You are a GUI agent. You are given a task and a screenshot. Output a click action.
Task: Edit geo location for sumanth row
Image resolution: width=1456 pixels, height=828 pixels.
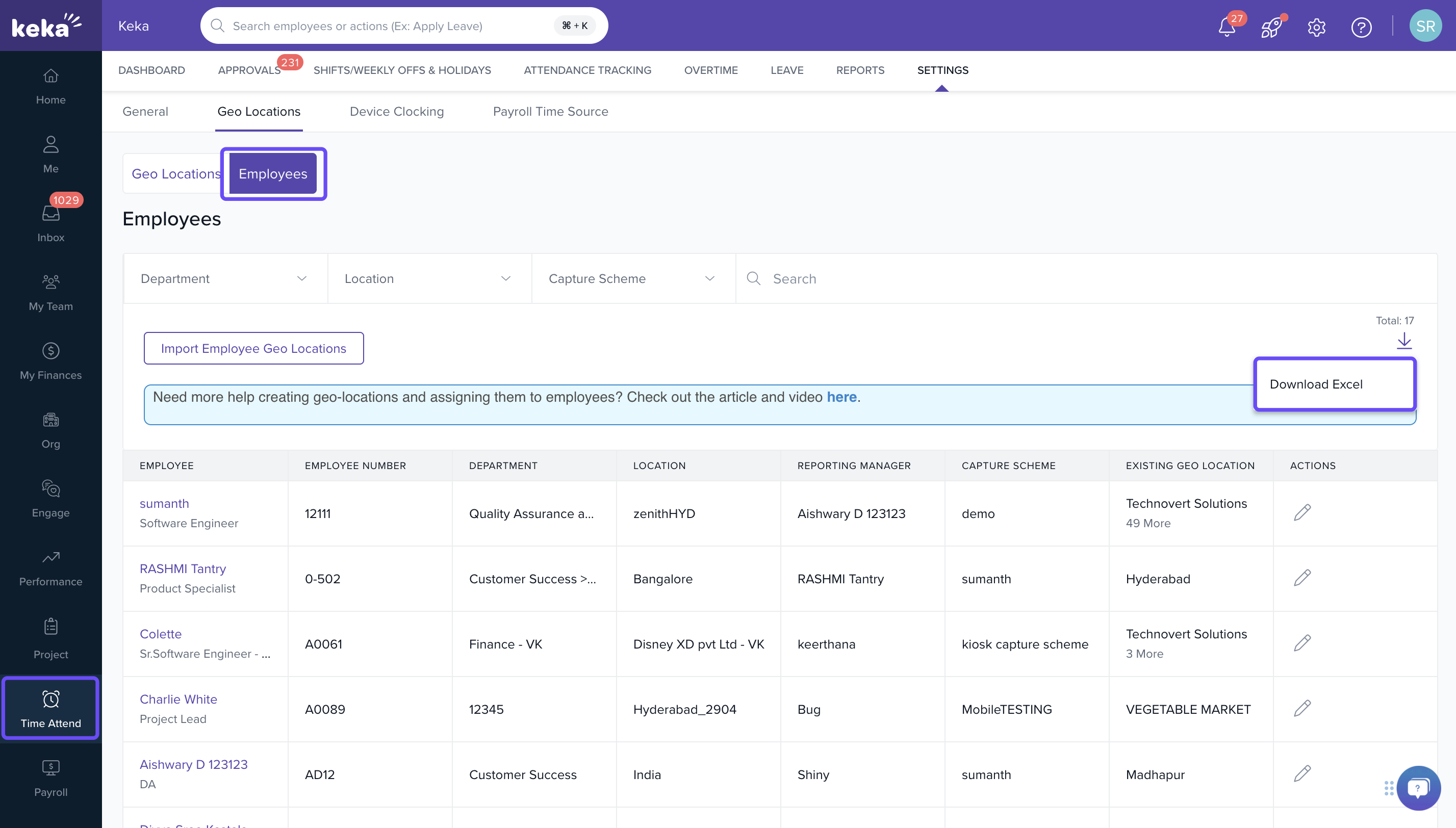point(1302,512)
